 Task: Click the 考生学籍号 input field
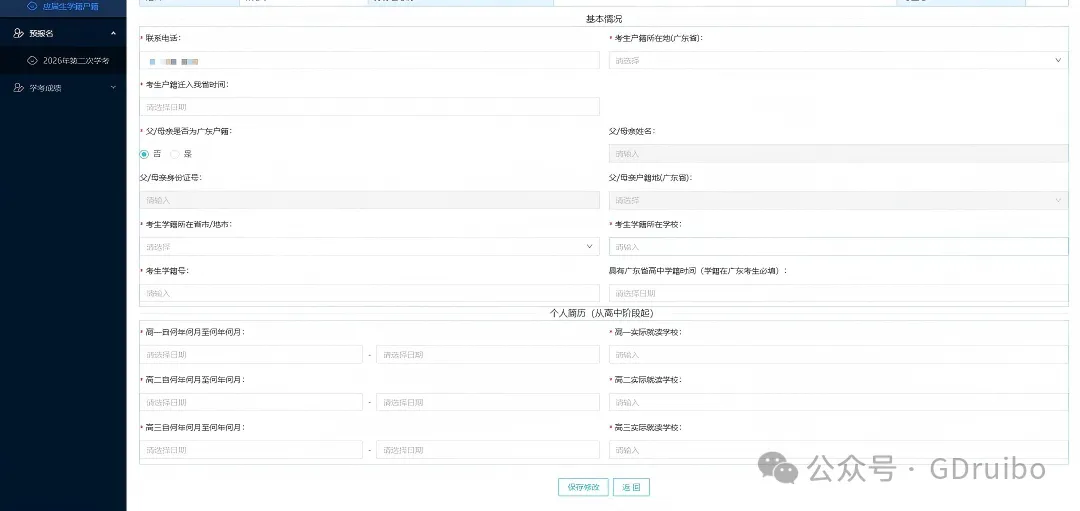pos(369,293)
